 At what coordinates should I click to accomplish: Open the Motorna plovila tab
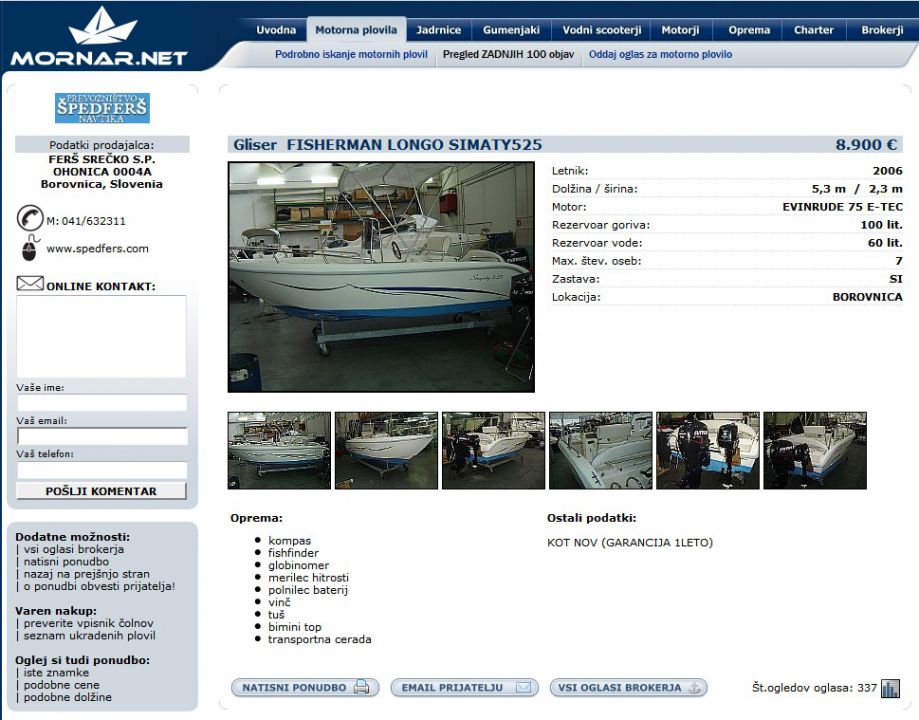click(x=356, y=30)
